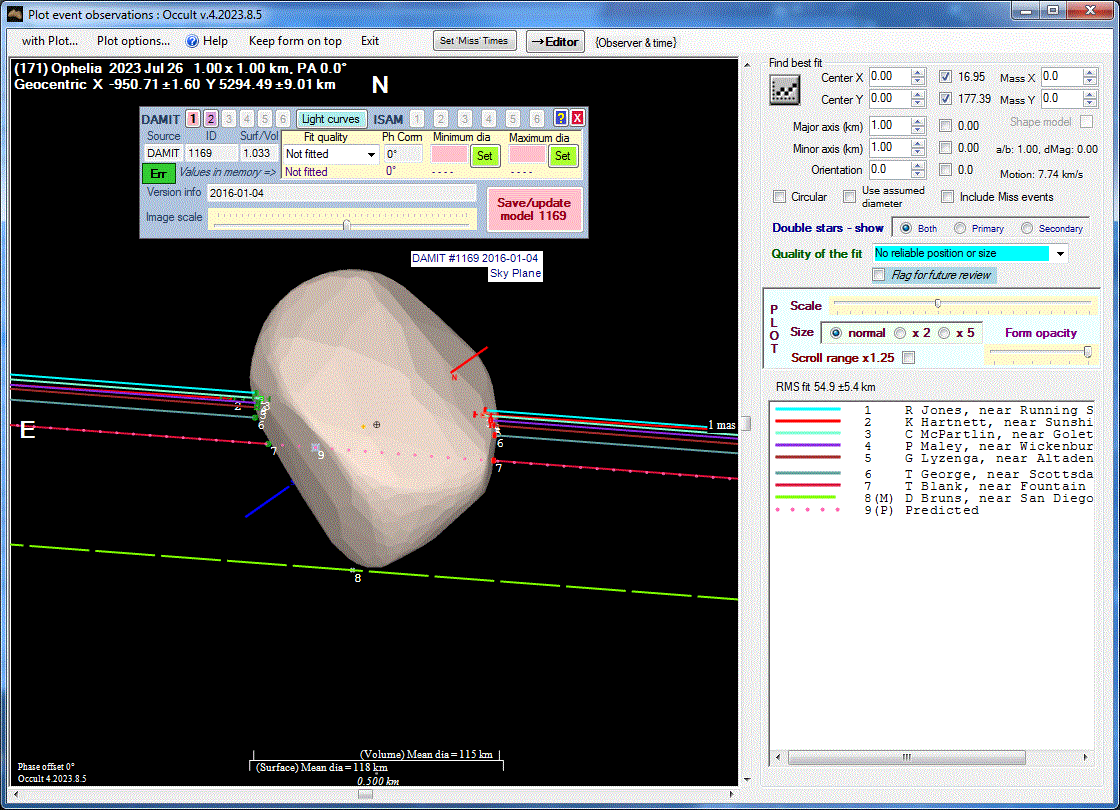Open the Quality of the fit dropdown
The image size is (1120, 810).
click(1059, 254)
